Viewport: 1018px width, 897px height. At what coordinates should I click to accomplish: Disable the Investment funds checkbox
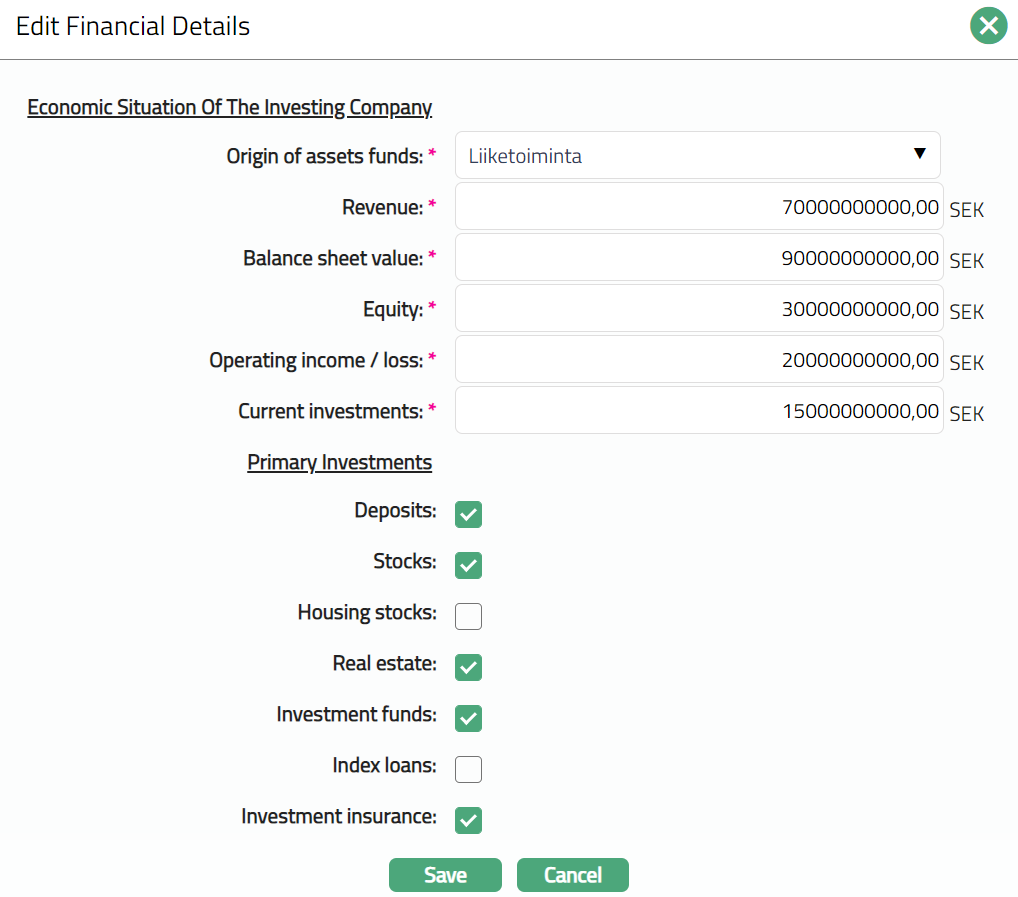point(468,718)
